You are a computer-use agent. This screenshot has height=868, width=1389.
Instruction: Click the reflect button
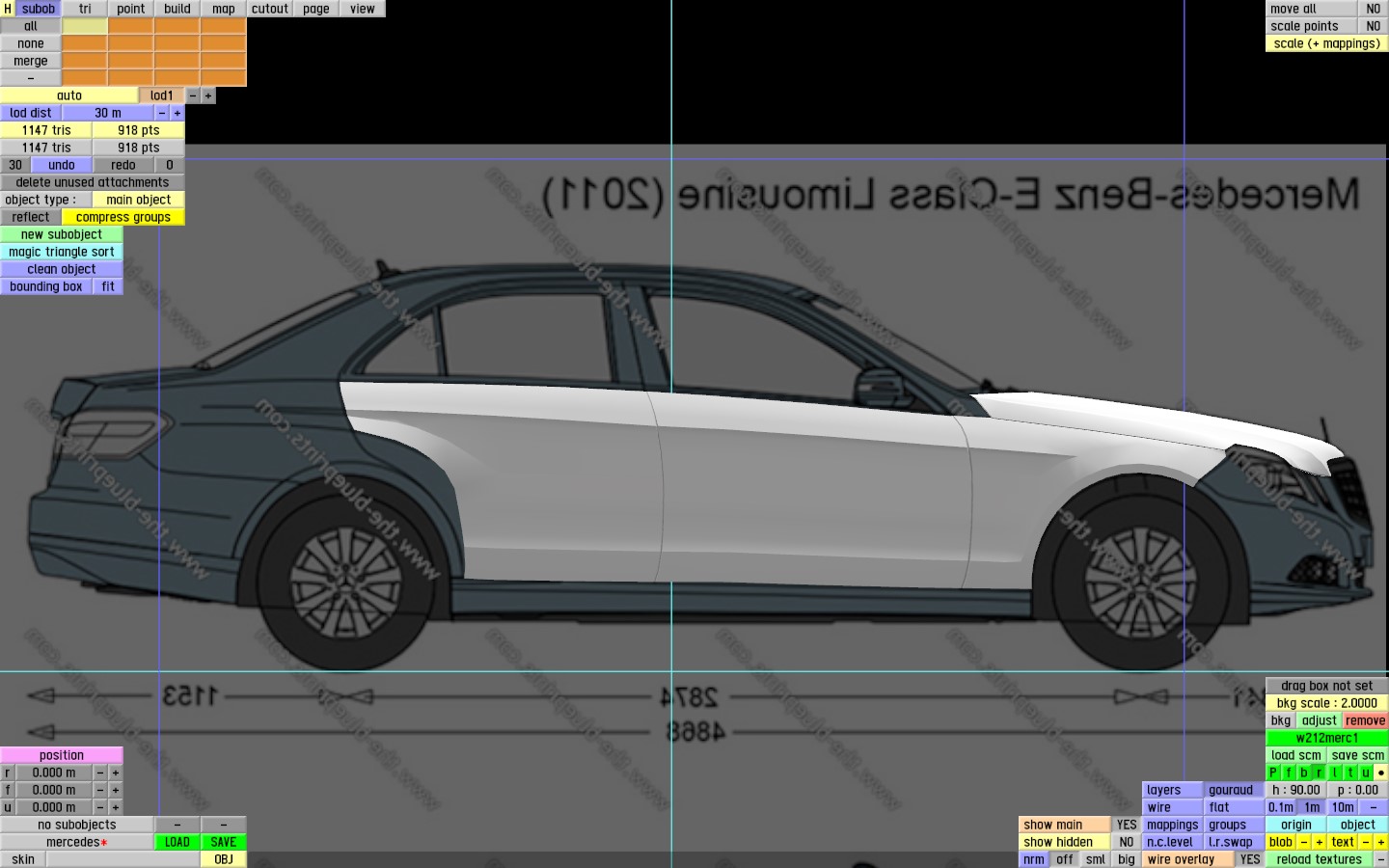click(31, 217)
